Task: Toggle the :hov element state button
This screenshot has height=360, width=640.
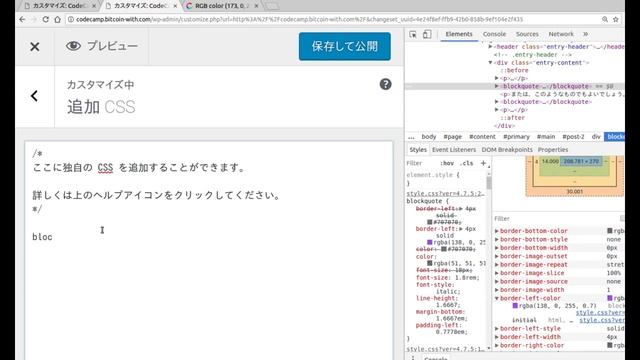Action: tap(447, 163)
